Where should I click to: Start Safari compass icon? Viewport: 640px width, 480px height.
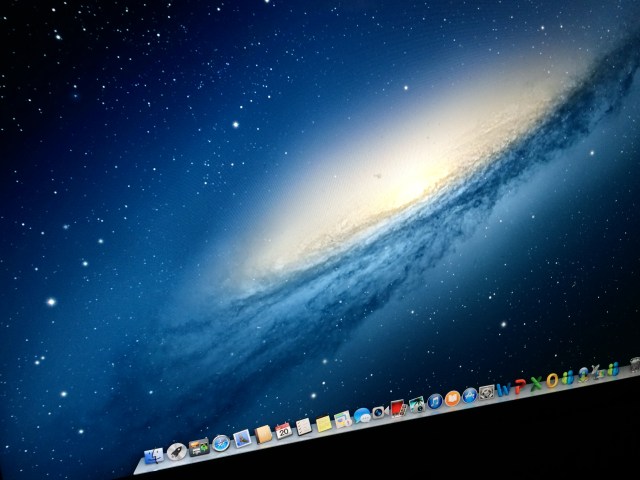coord(219,442)
